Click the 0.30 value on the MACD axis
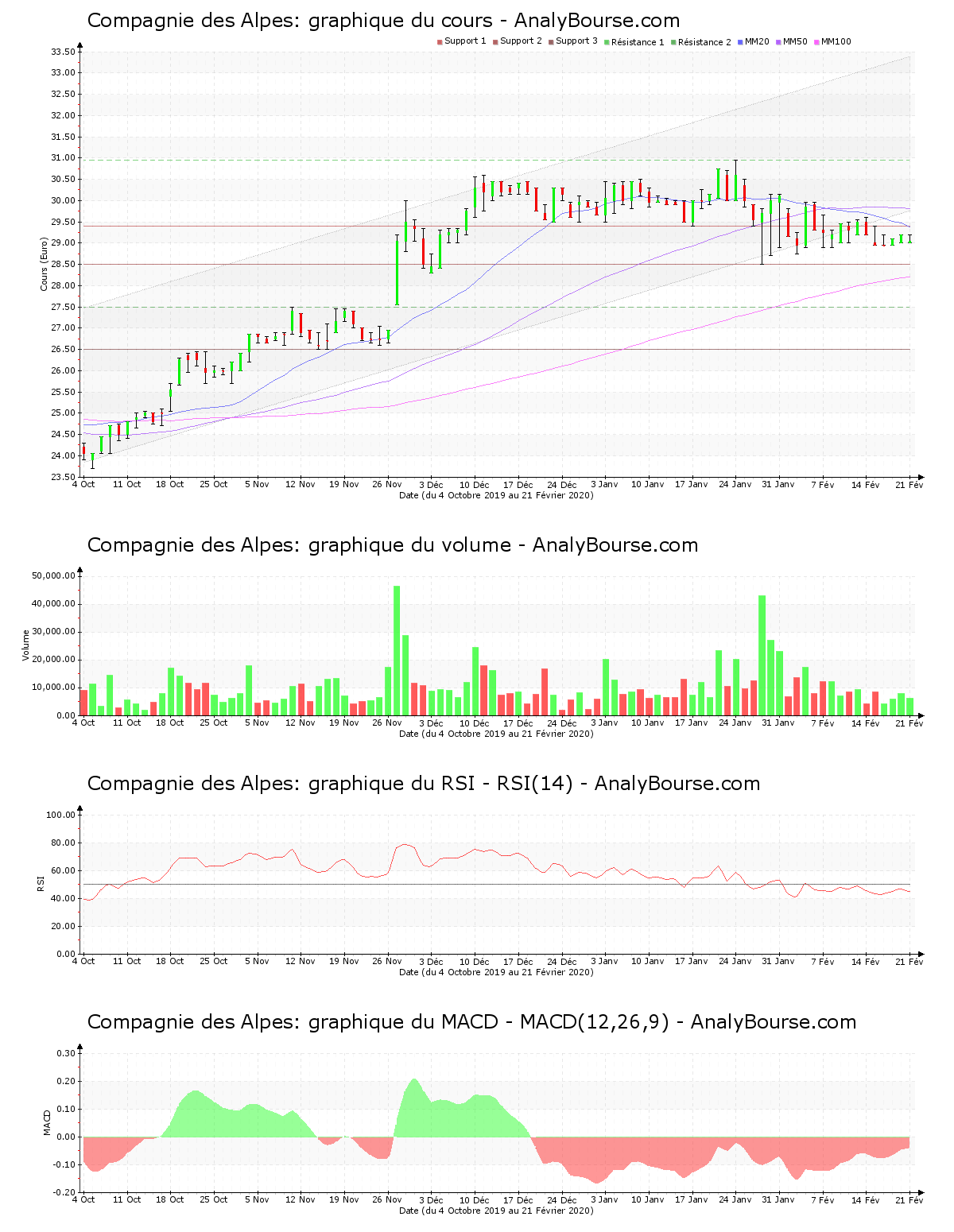Image resolution: width=954 pixels, height=1232 pixels. tap(66, 1053)
